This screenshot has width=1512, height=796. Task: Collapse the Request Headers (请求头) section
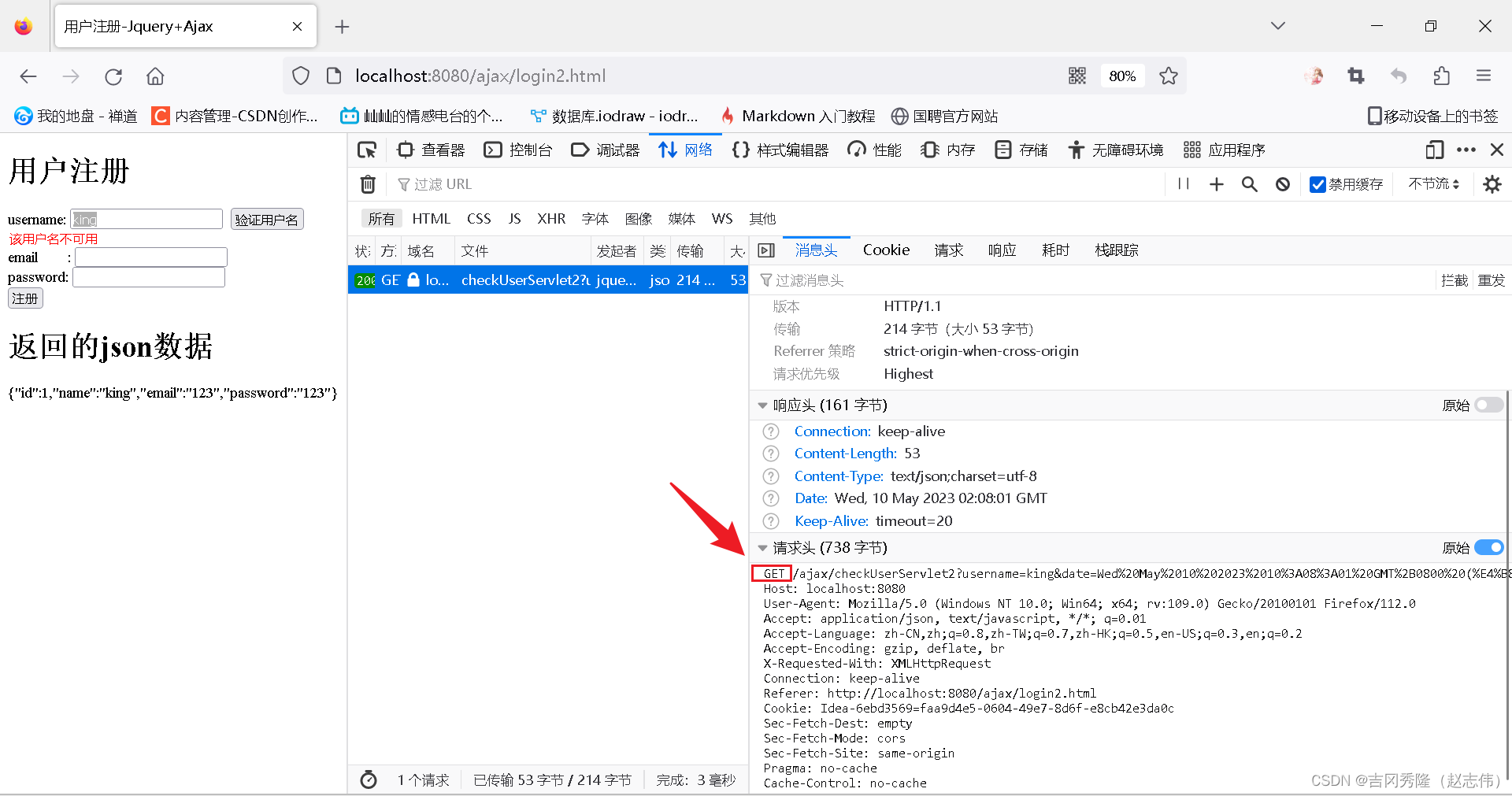[x=762, y=548]
